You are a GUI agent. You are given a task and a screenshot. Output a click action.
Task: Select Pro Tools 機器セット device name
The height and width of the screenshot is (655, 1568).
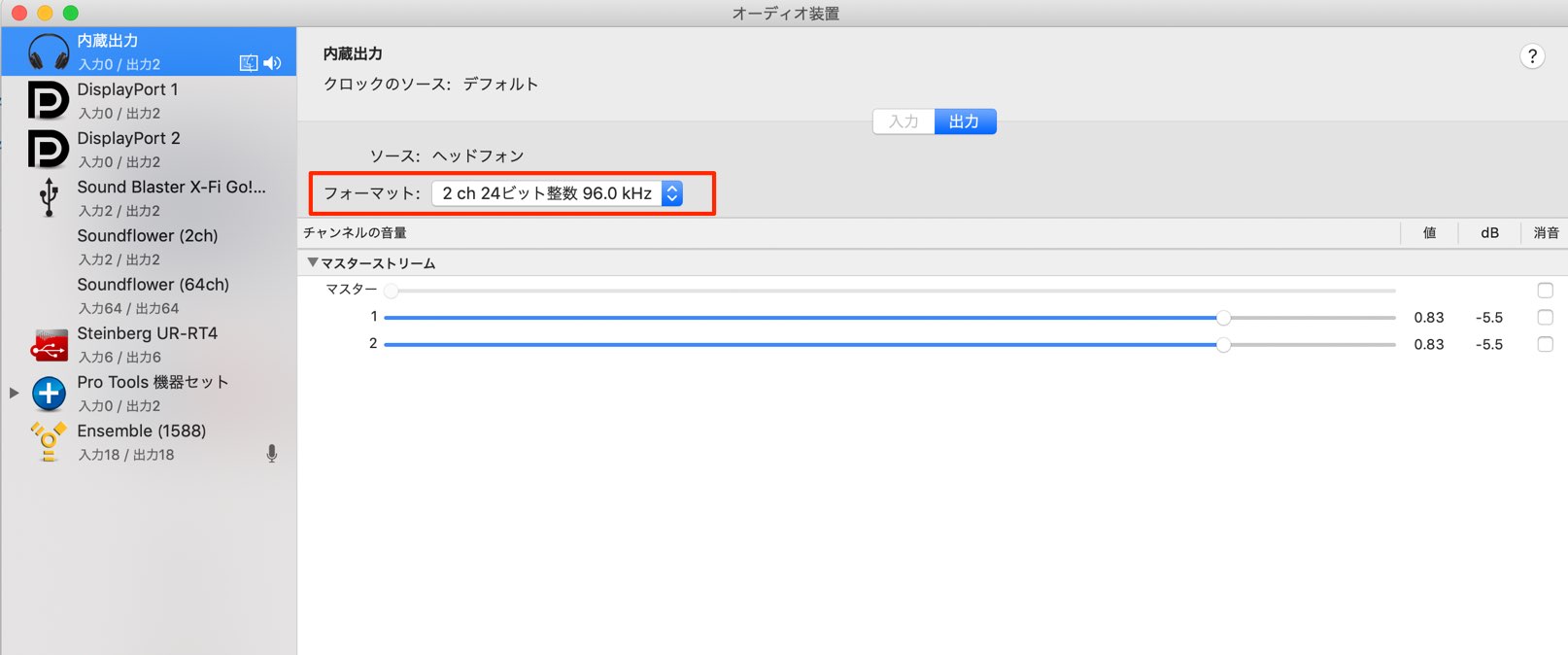(153, 382)
